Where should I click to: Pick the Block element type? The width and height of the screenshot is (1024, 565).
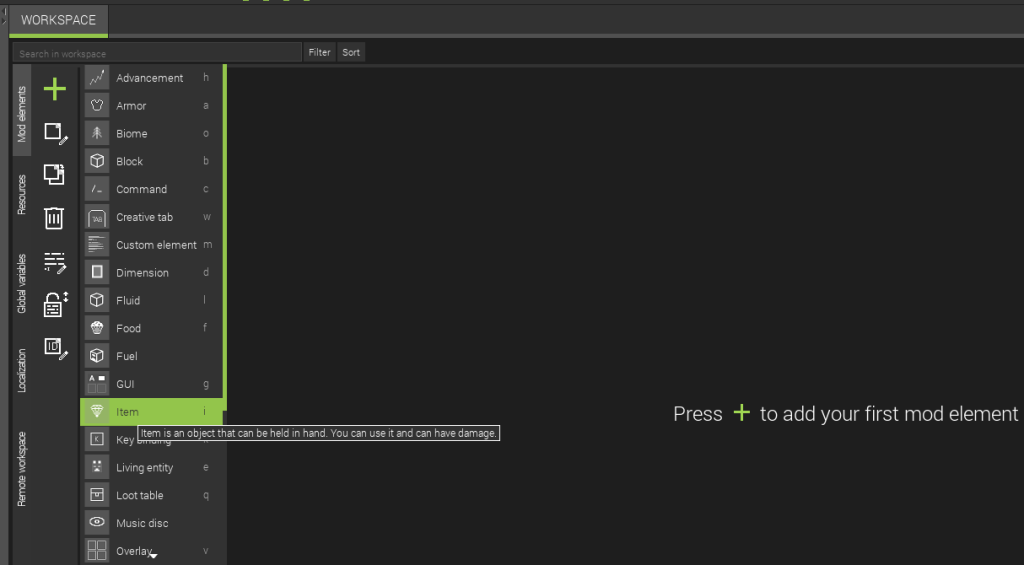pos(129,162)
